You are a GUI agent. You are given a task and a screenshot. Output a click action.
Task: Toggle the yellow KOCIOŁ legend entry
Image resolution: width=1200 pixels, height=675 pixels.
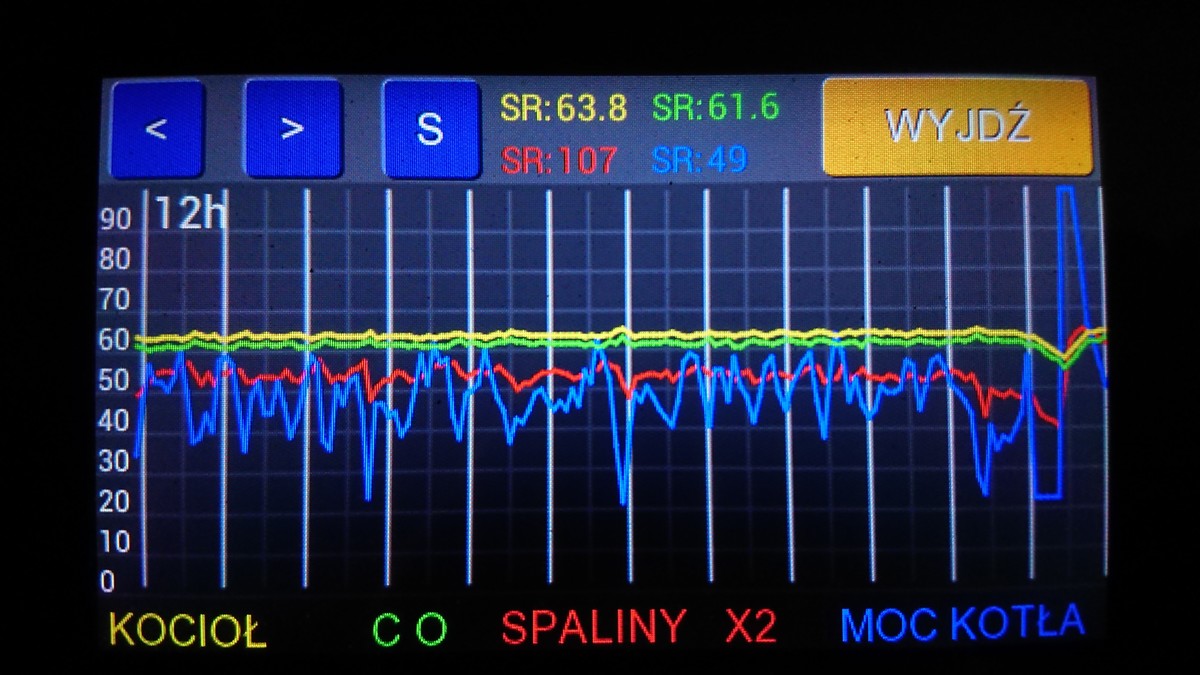pos(188,629)
